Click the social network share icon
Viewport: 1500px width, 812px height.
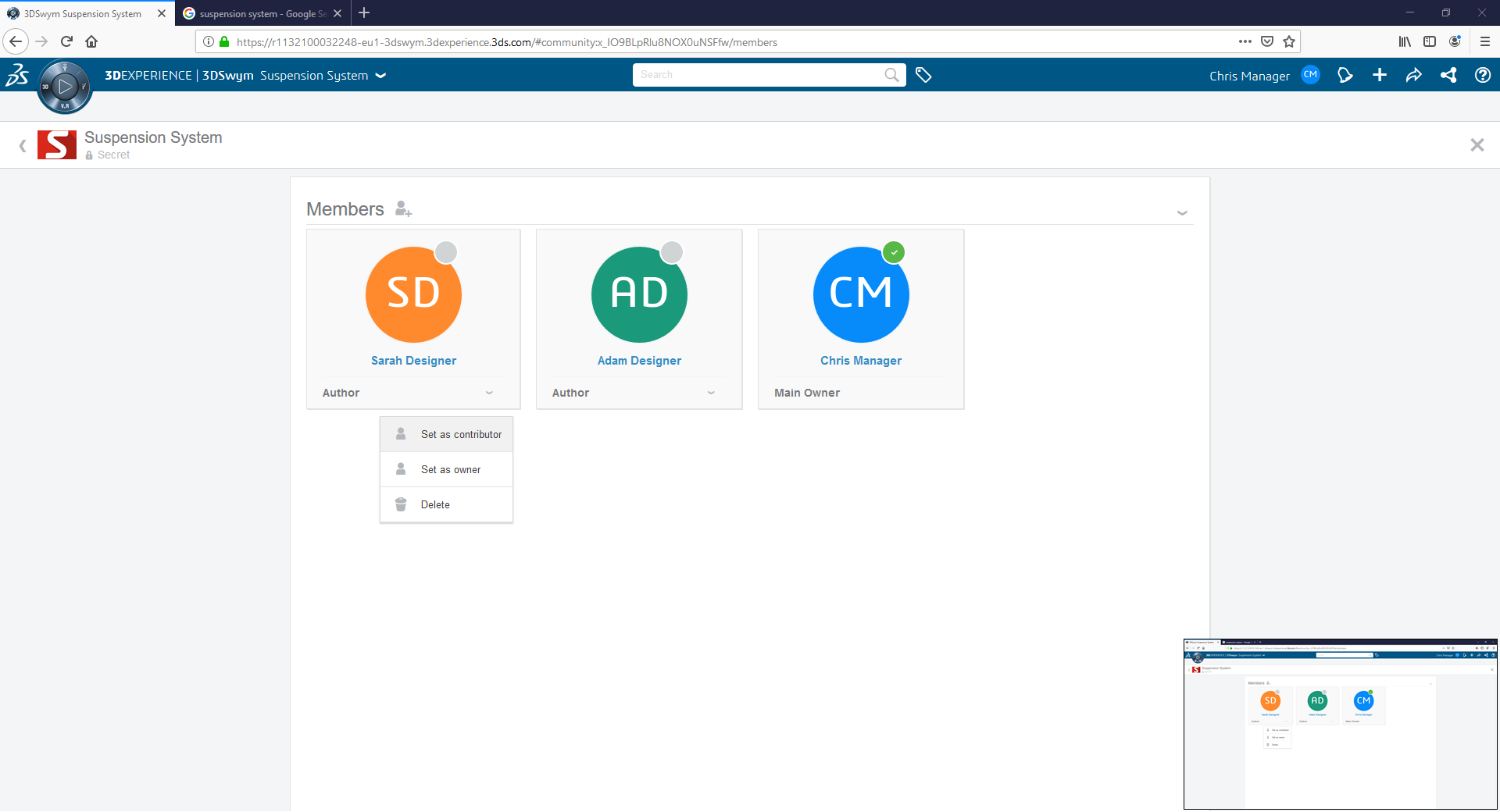(1448, 75)
